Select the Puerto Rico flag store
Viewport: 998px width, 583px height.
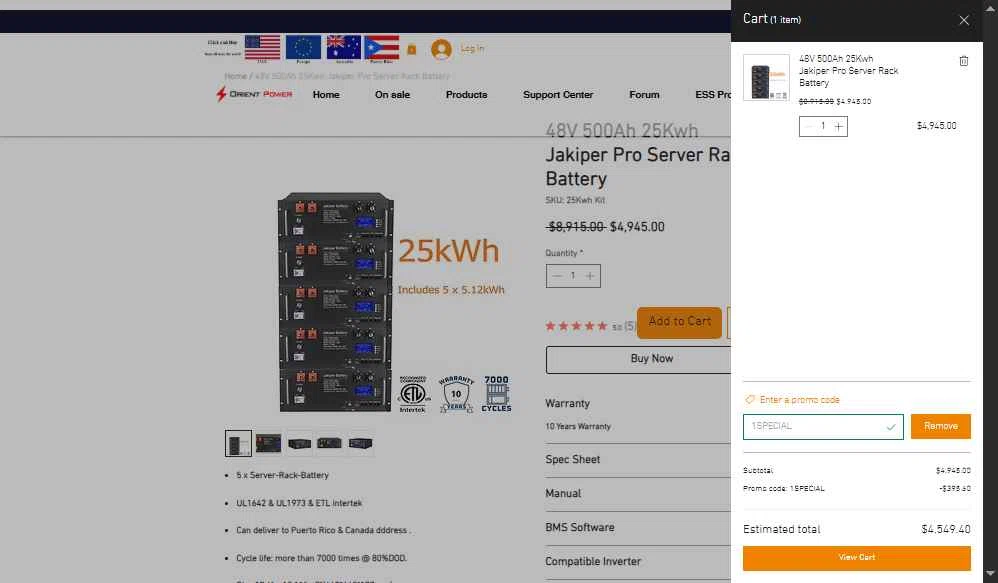tap(382, 48)
